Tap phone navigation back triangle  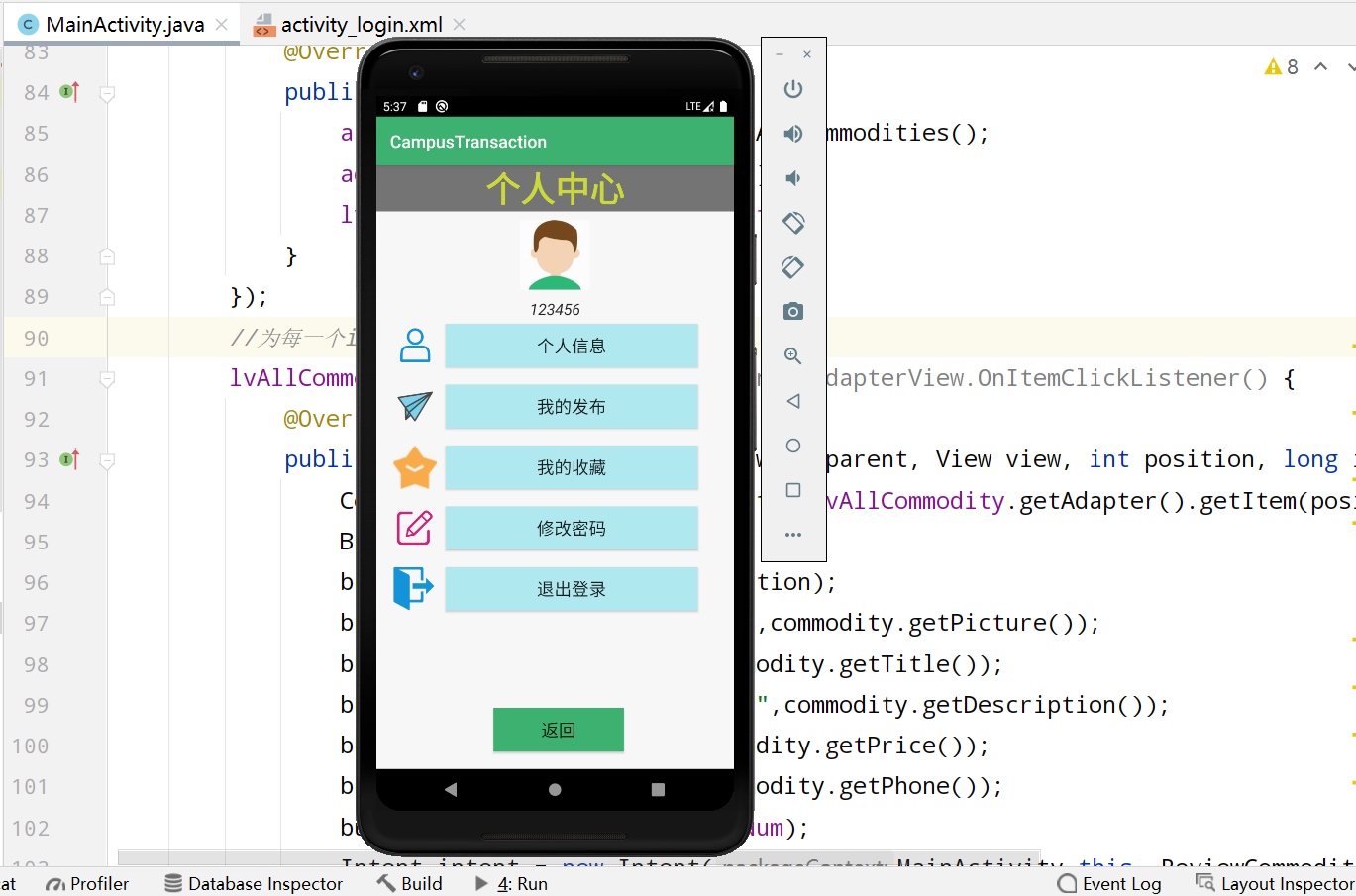click(x=451, y=790)
